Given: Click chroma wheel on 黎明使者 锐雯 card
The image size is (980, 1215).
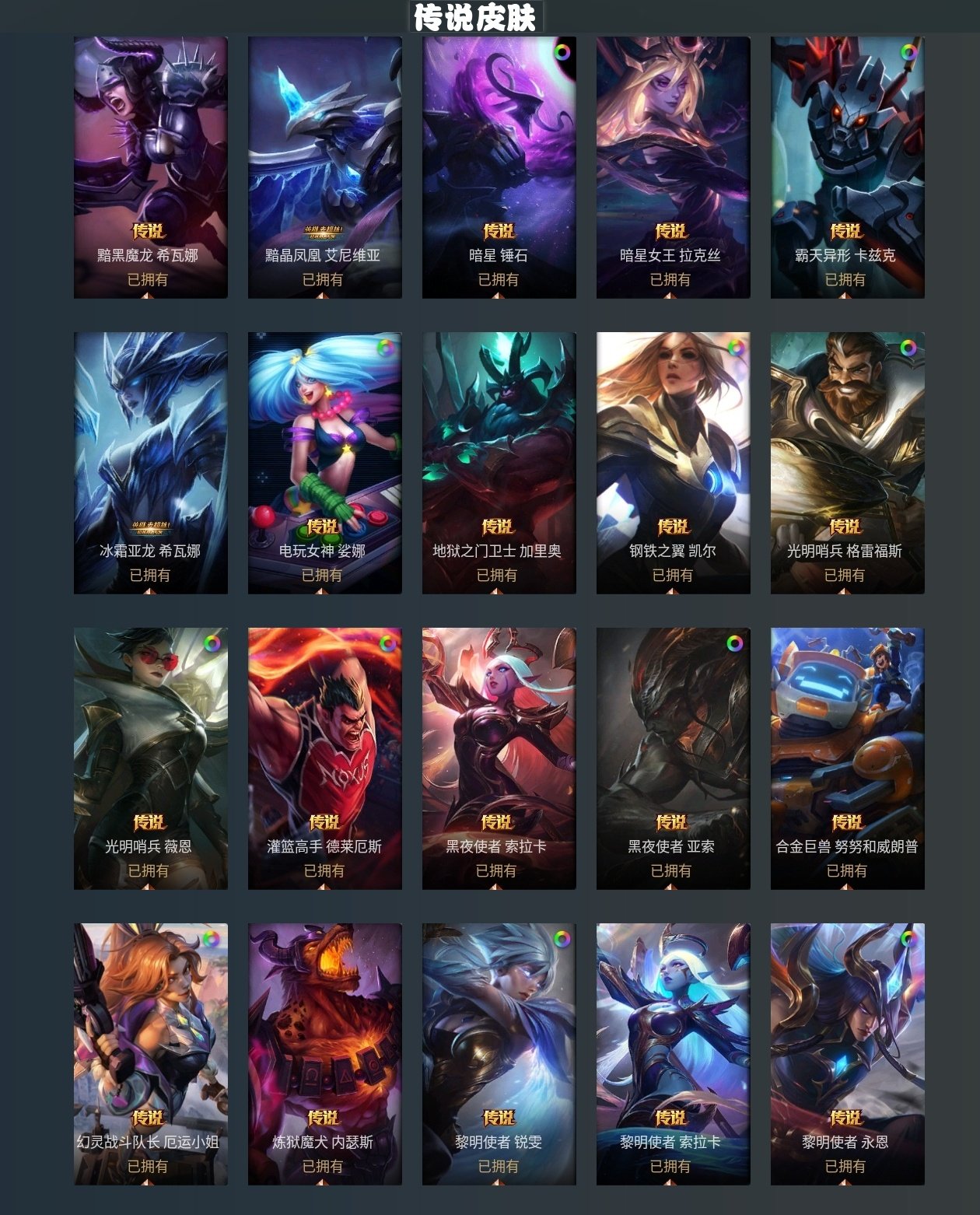Looking at the screenshot, I should click(x=562, y=939).
